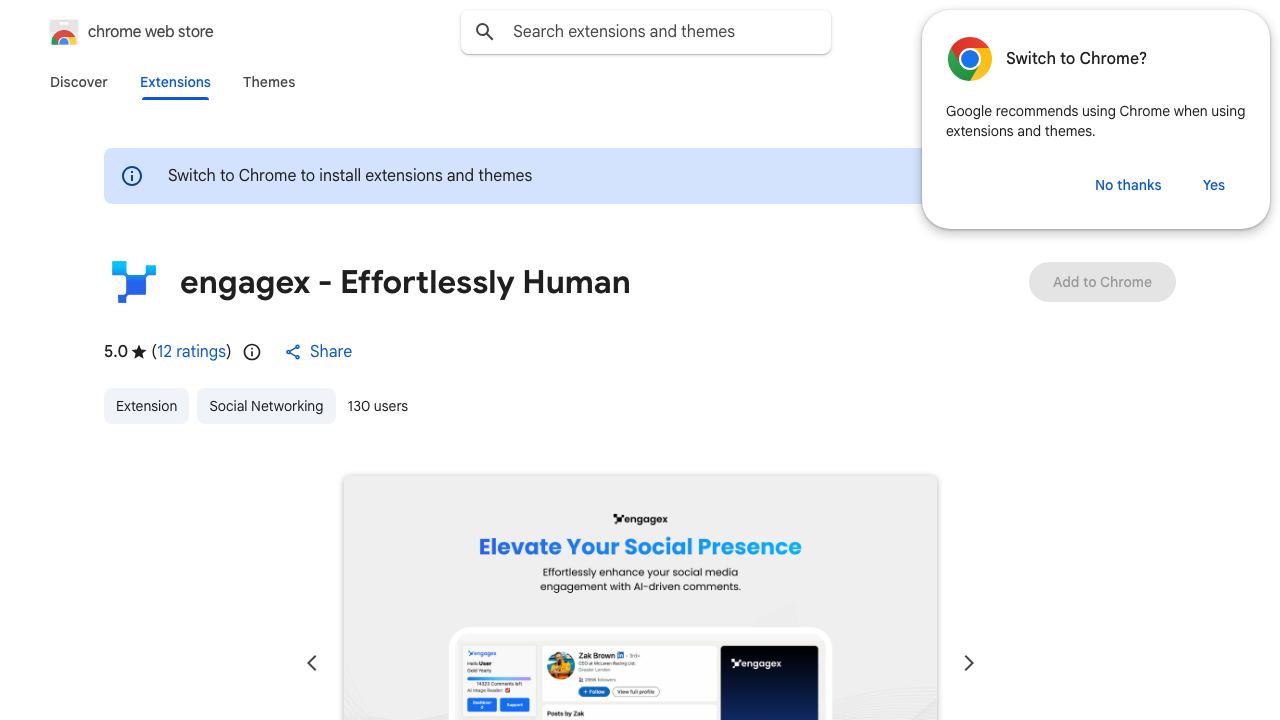
Task: Focus the Search extensions and themes field
Action: (646, 32)
